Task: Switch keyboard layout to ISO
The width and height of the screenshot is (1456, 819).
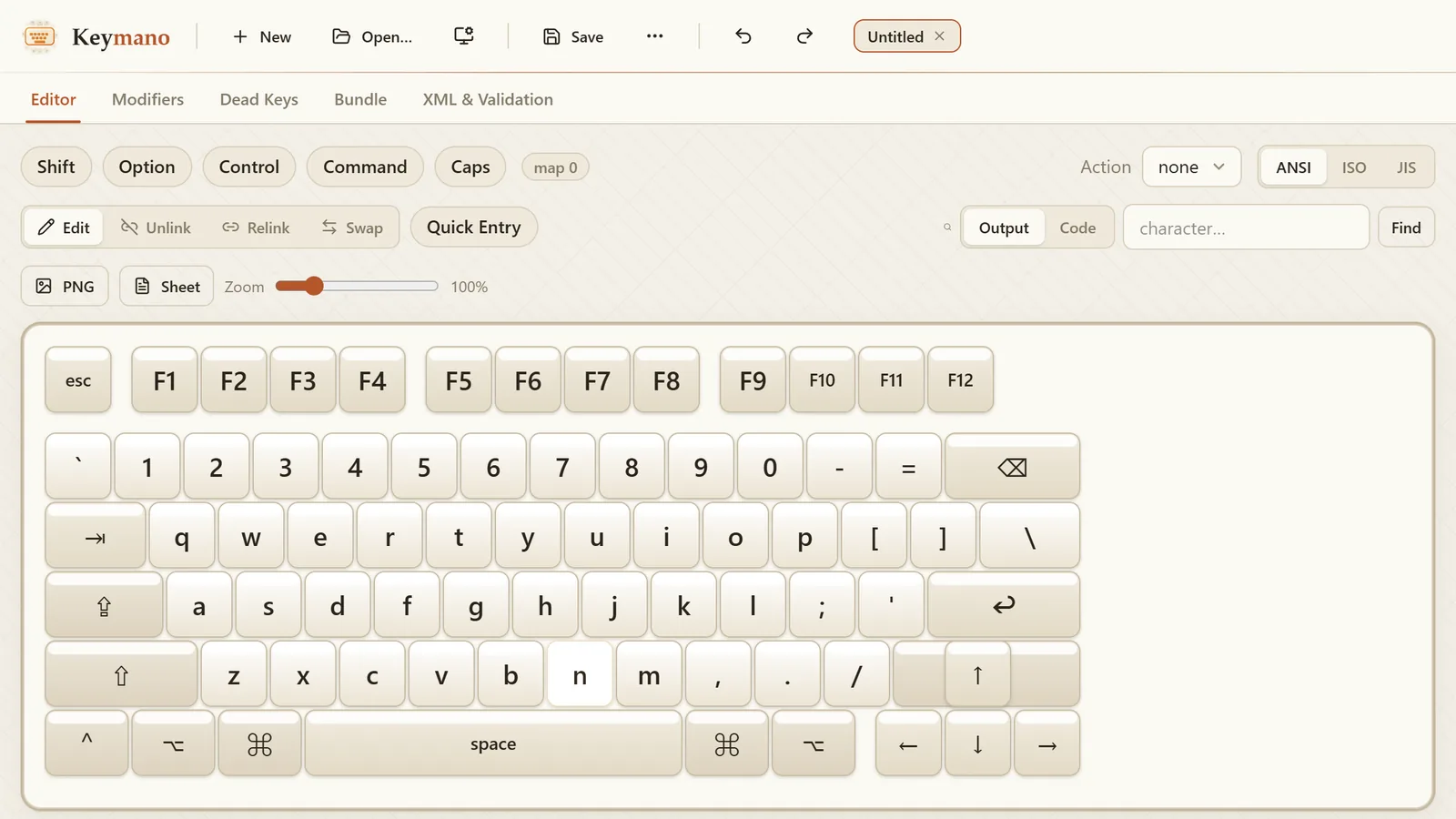Action: point(1354,167)
